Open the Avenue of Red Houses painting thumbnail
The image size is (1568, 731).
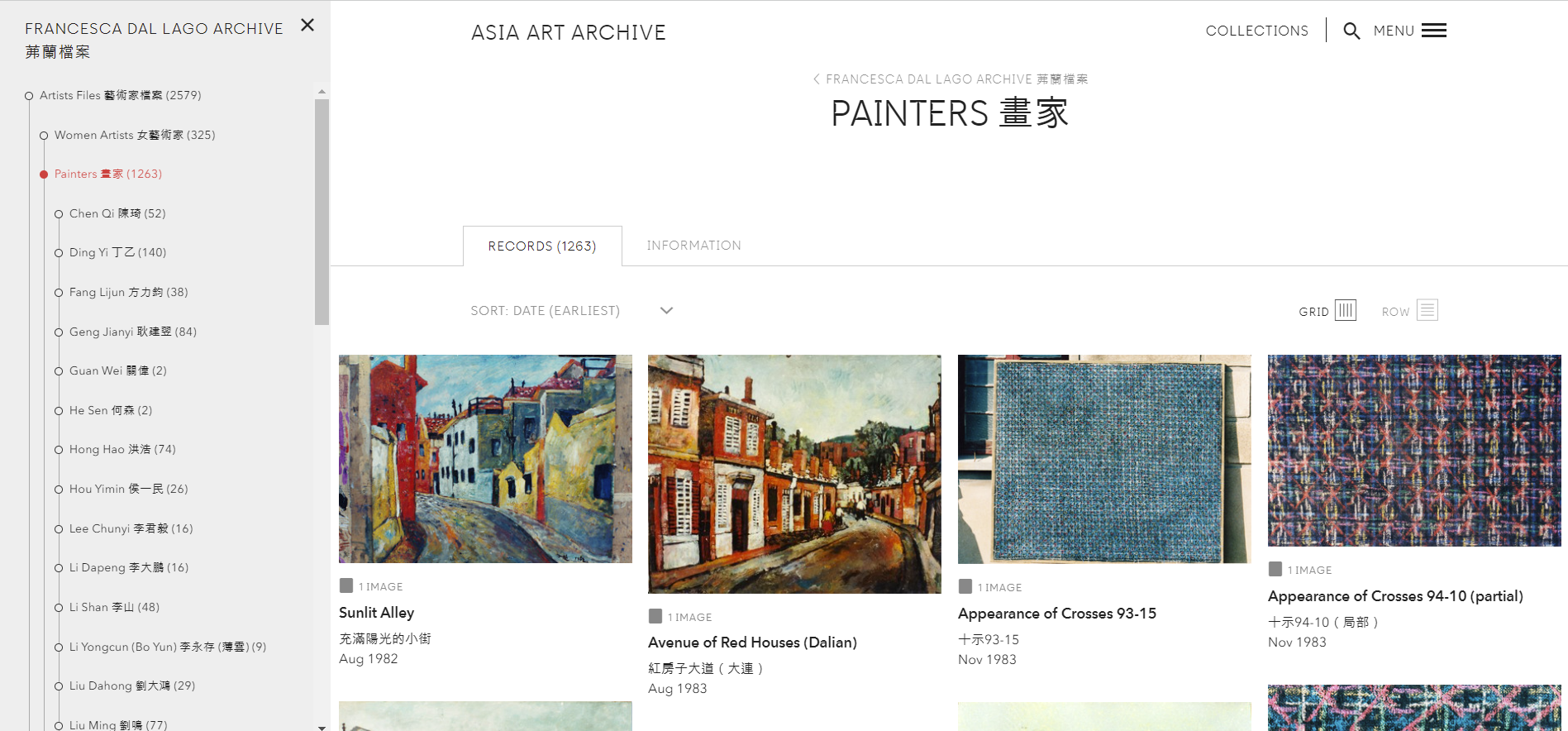click(794, 475)
